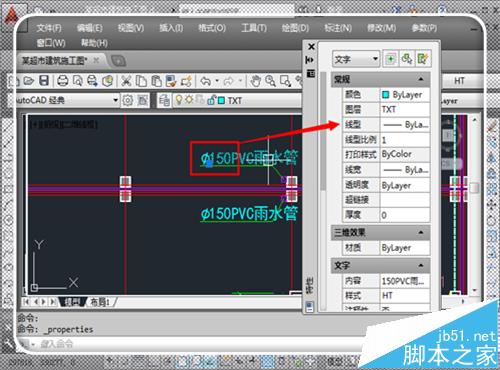Close the Properties palette with the X
The width and height of the screenshot is (500, 370).
point(311,47)
